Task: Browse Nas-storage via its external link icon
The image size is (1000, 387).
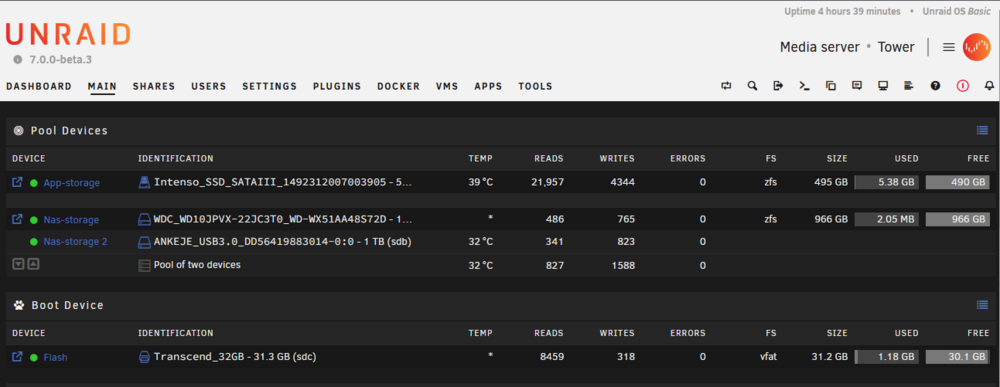Action: pyautogui.click(x=17, y=219)
